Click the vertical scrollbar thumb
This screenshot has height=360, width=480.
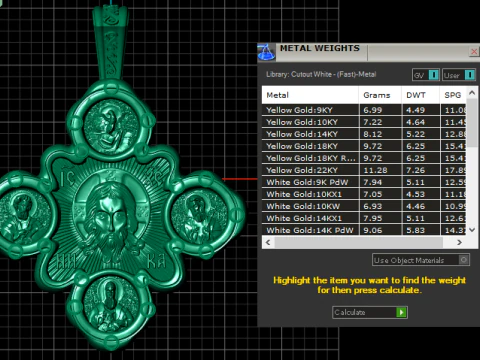(x=472, y=123)
